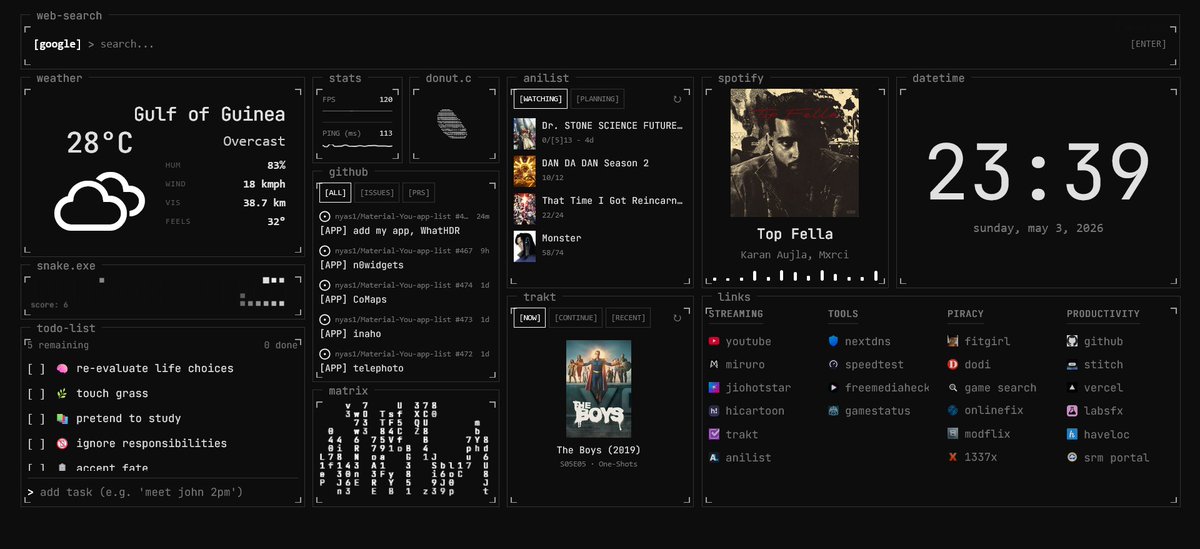The image size is (1200, 549).
Task: Click the onlinefix icon
Action: tap(953, 411)
